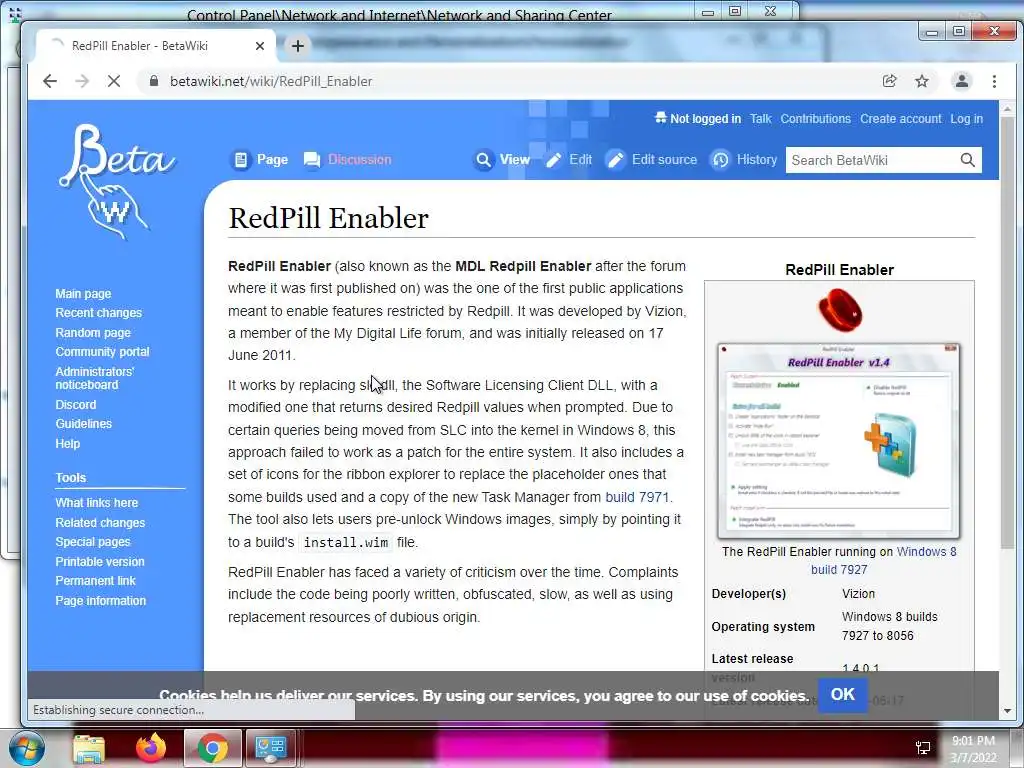
Task: Follow the Windows 8 build 7927 link
Action: tap(926, 552)
